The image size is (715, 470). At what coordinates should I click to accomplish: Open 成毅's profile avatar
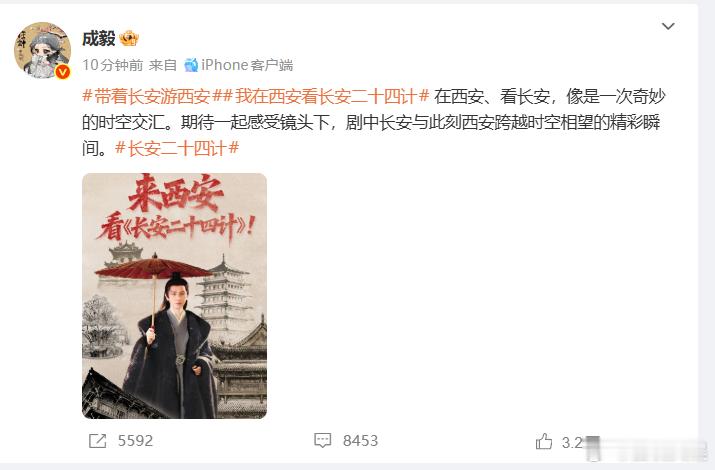(x=42, y=50)
